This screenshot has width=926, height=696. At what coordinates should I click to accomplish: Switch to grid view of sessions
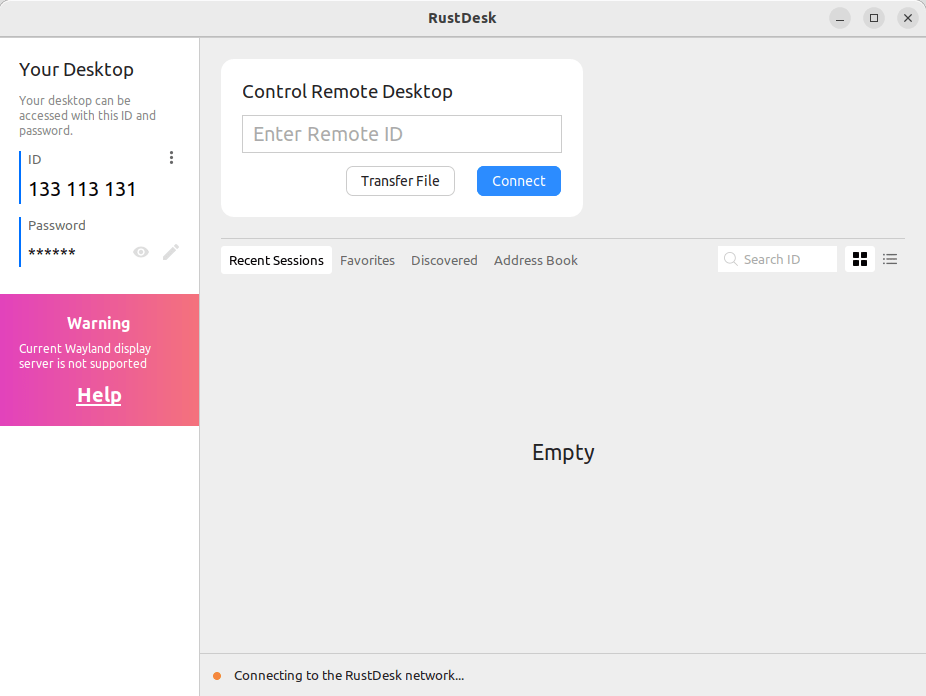(860, 259)
